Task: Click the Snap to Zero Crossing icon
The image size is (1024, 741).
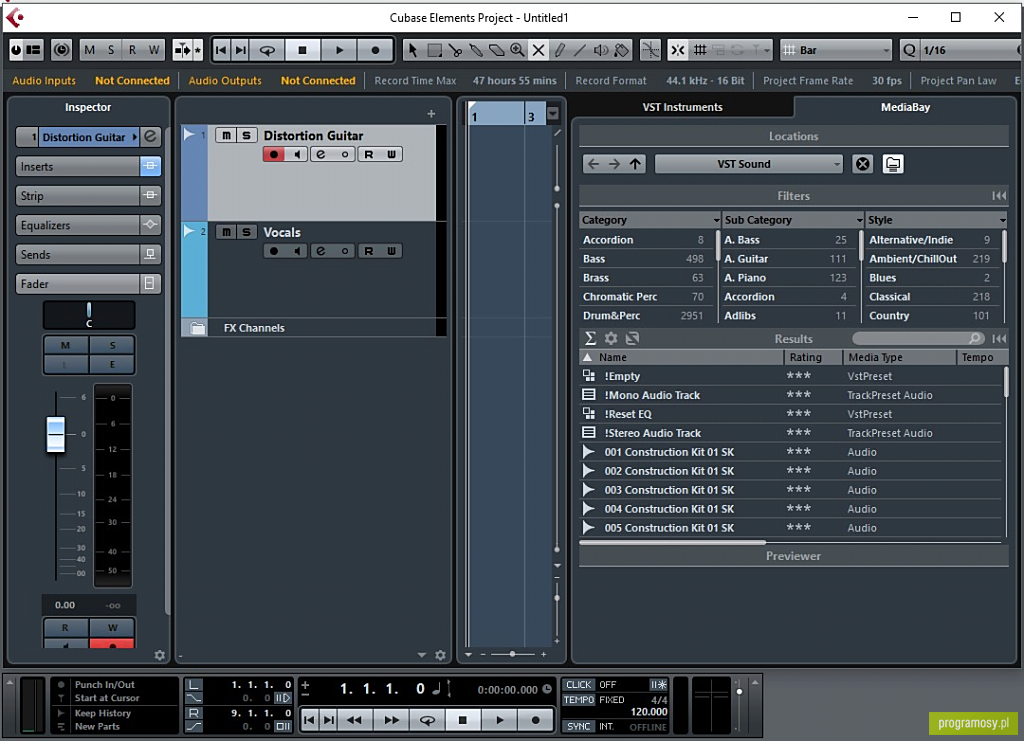Action: (650, 50)
